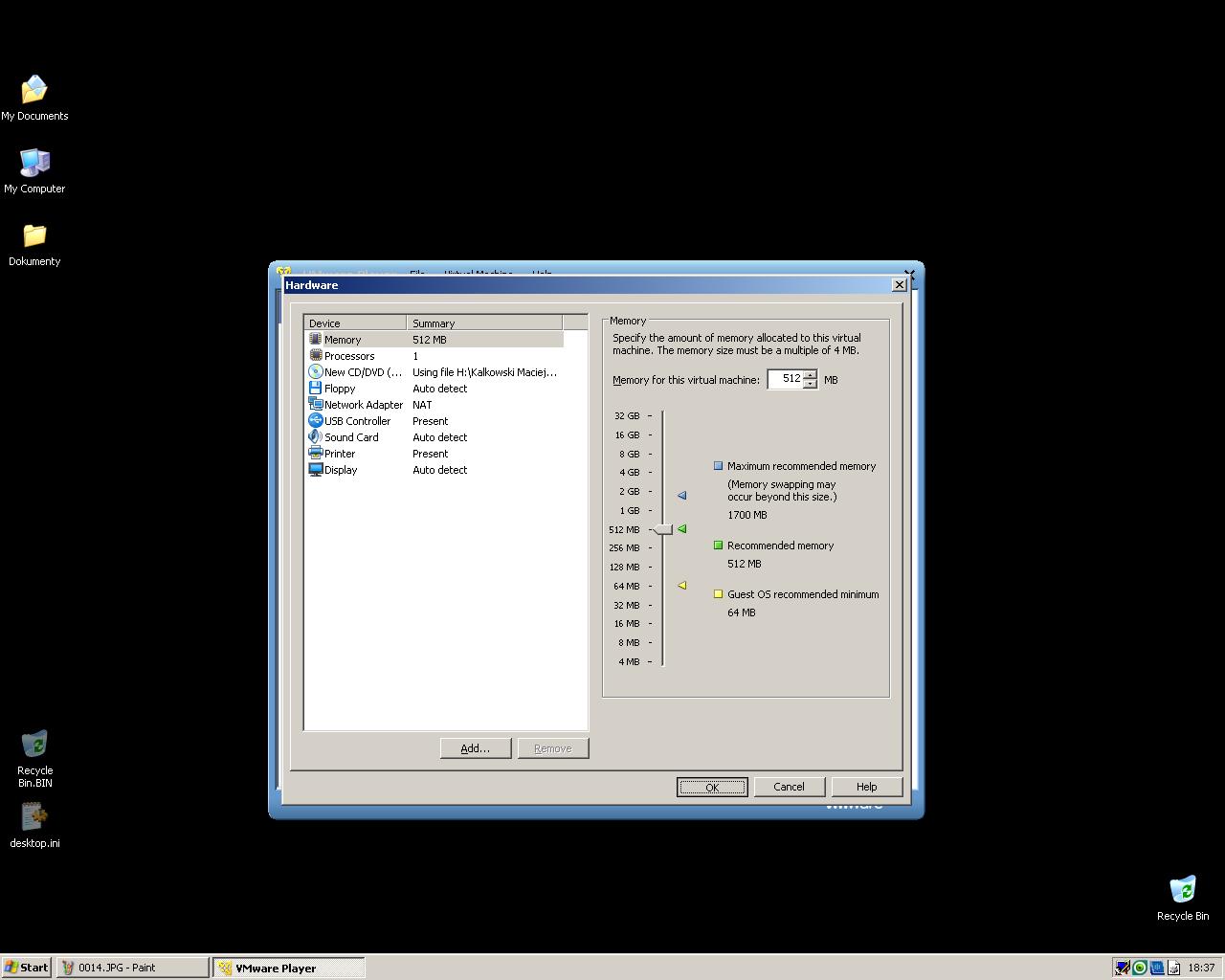Click the green circle tray icon
This screenshot has width=1225, height=980.
[1140, 968]
